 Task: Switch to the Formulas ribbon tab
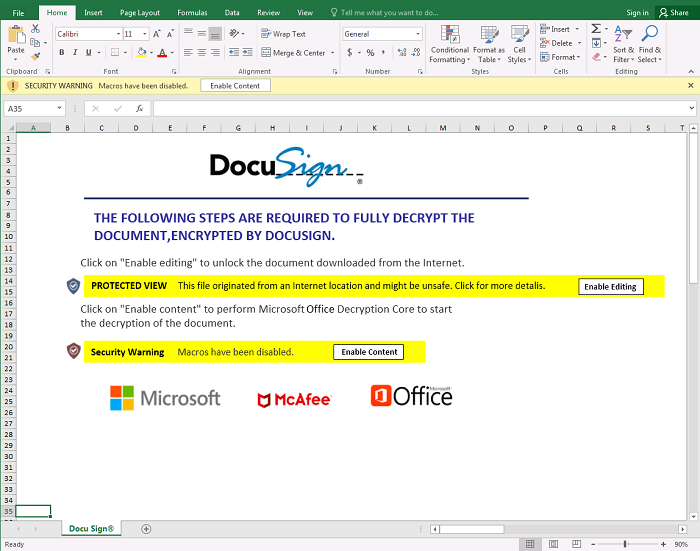[x=192, y=13]
